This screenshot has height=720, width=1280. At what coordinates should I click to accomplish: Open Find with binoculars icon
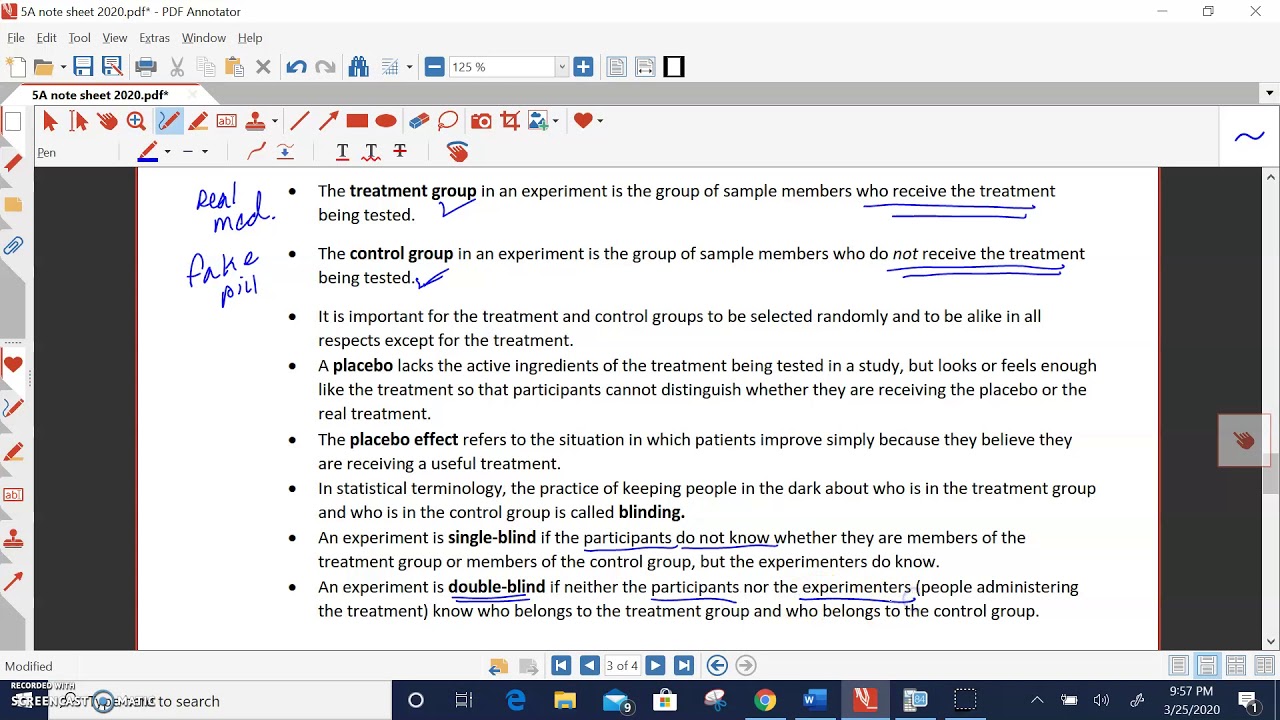coord(359,67)
